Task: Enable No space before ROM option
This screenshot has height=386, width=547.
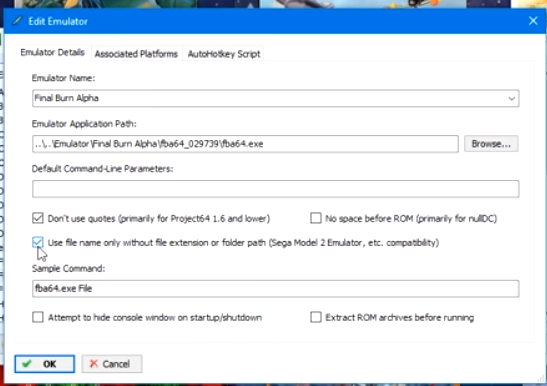Action: [316, 218]
